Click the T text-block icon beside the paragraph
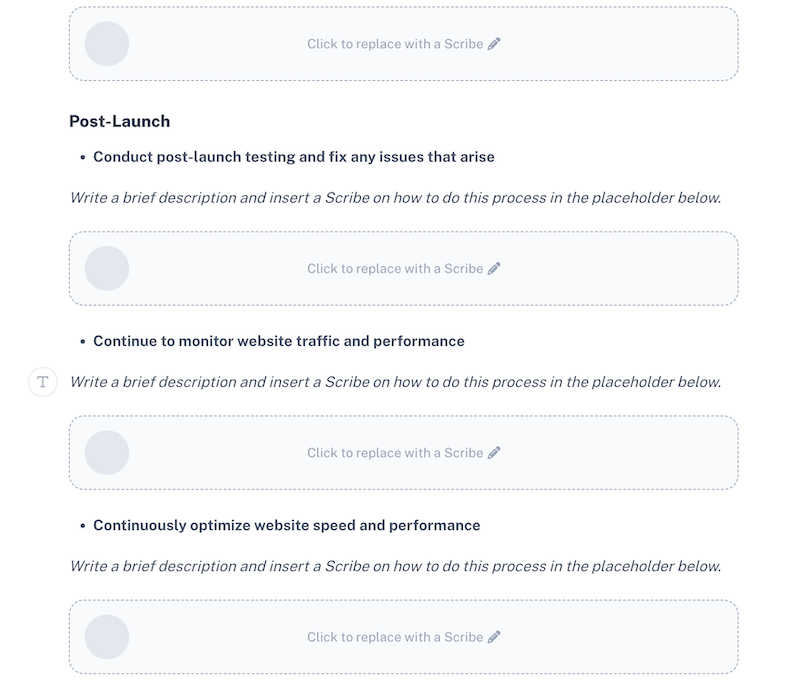The height and width of the screenshot is (696, 800). [43, 382]
